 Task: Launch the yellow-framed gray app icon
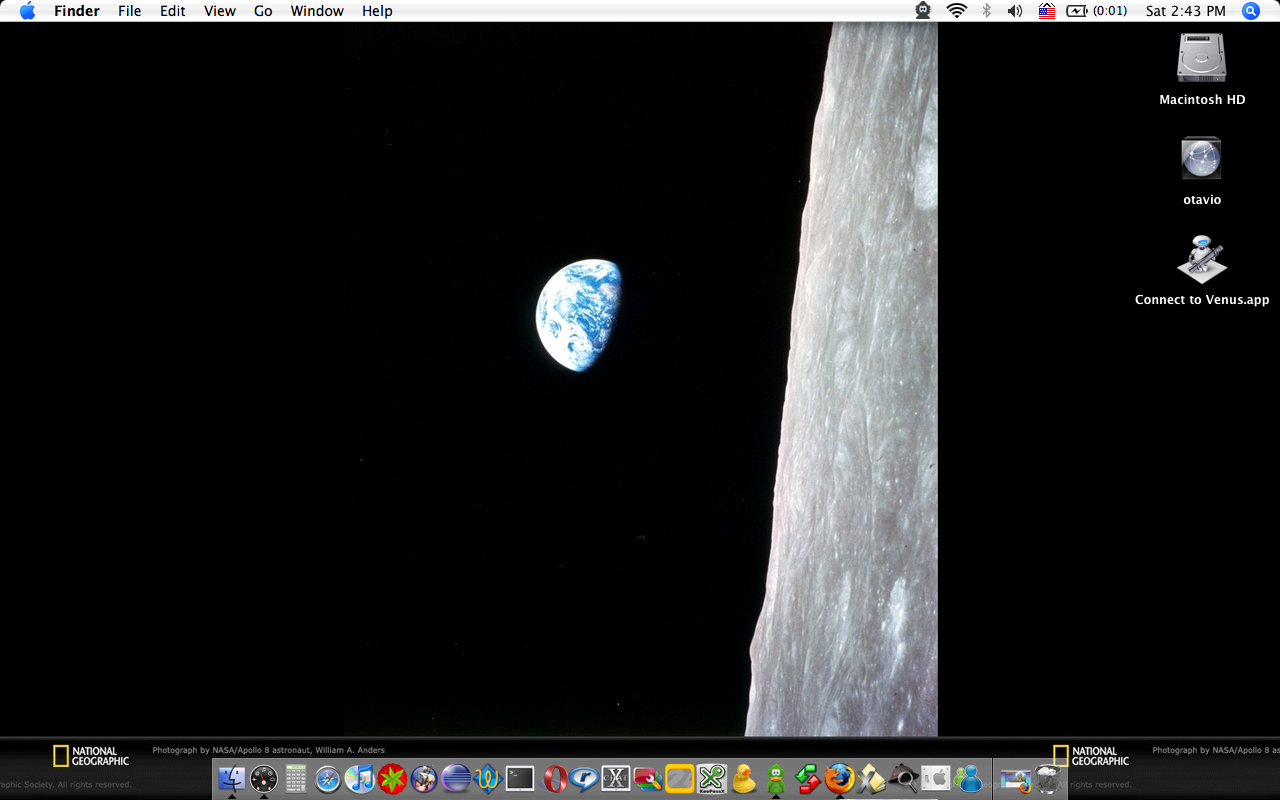click(x=680, y=778)
